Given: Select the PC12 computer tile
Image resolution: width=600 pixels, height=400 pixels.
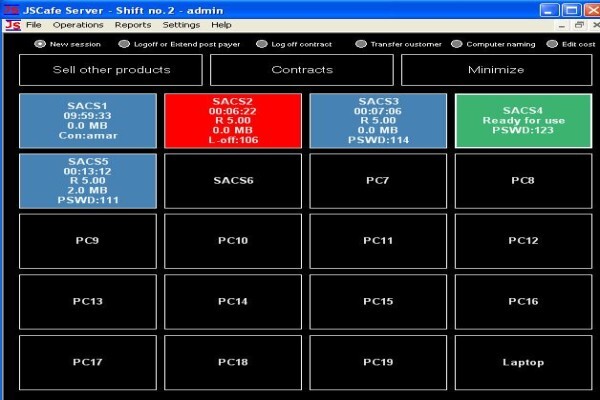Looking at the screenshot, I should 523,241.
